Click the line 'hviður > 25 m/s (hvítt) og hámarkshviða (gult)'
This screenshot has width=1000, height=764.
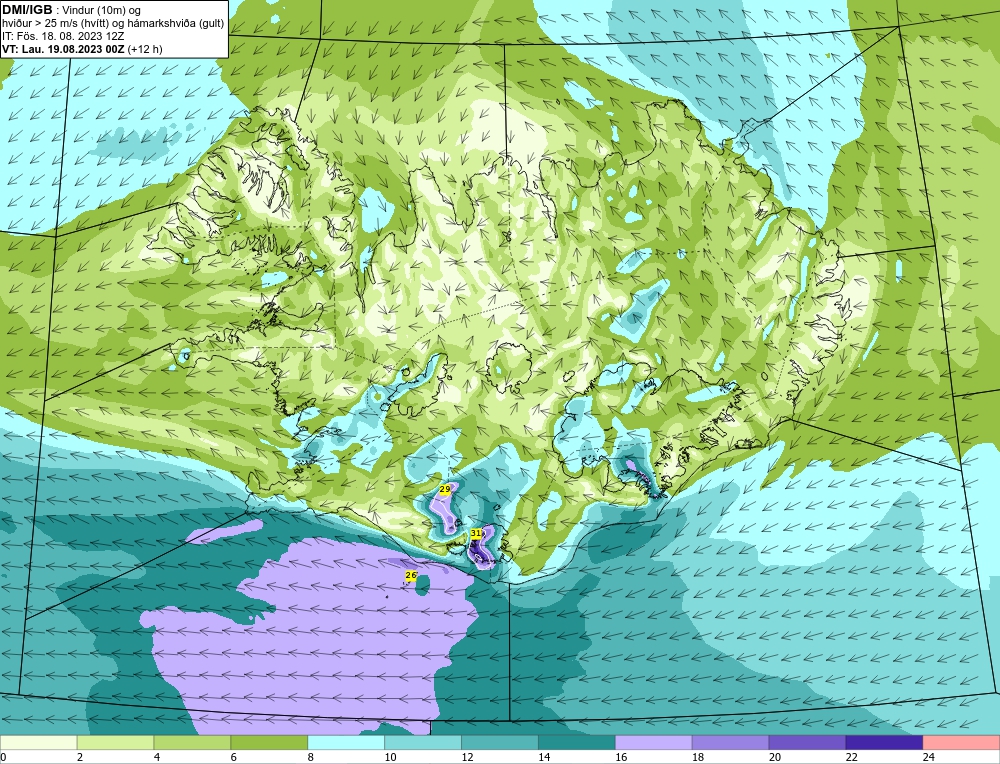point(113,24)
